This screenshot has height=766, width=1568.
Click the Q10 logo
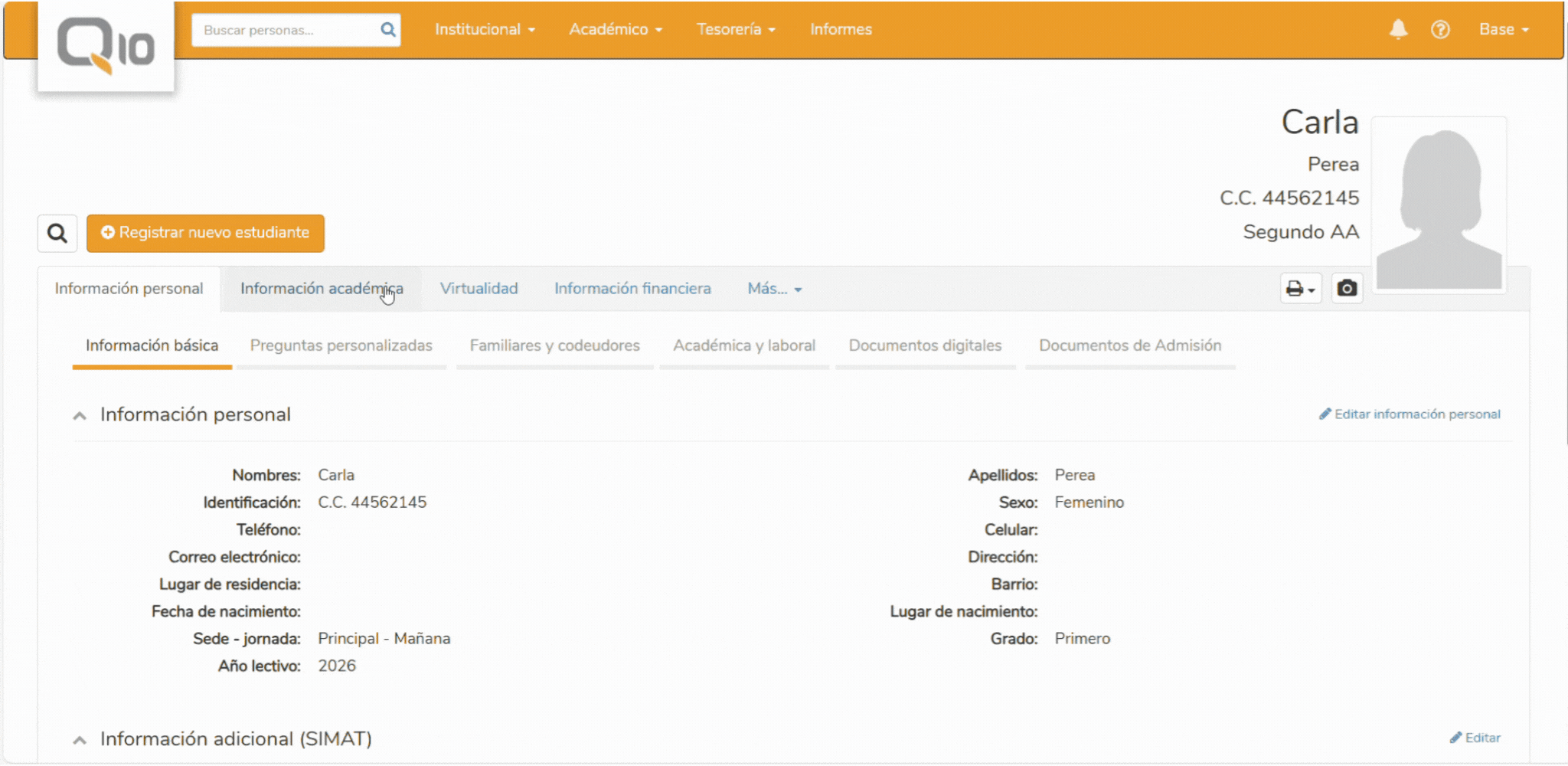(106, 46)
